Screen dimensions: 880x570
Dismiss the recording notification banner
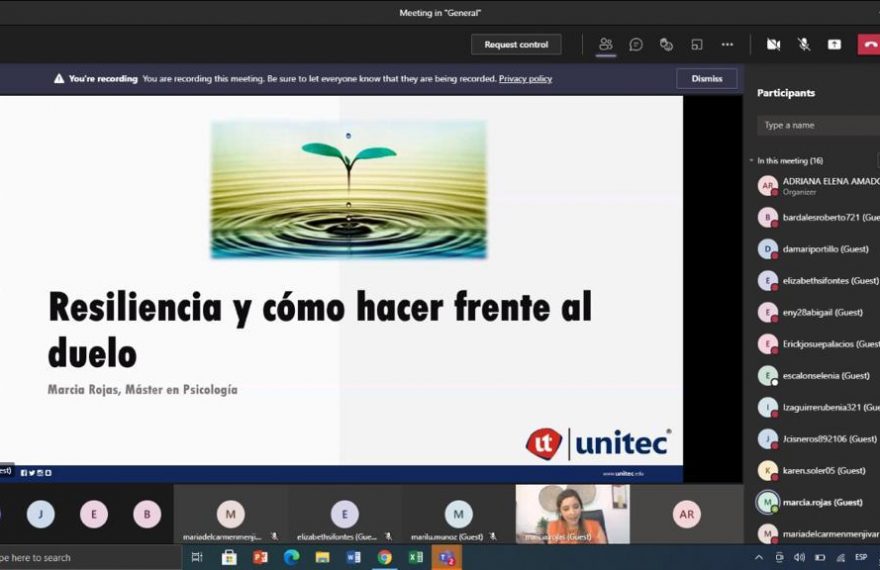click(706, 79)
